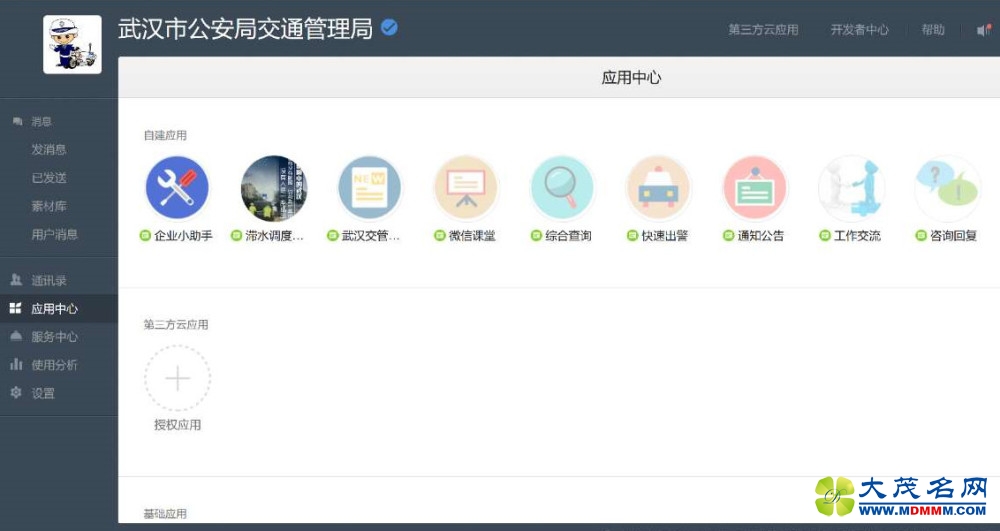The image size is (1000, 531).
Task: Go to 服务中心 section
Action: pyautogui.click(x=55, y=337)
